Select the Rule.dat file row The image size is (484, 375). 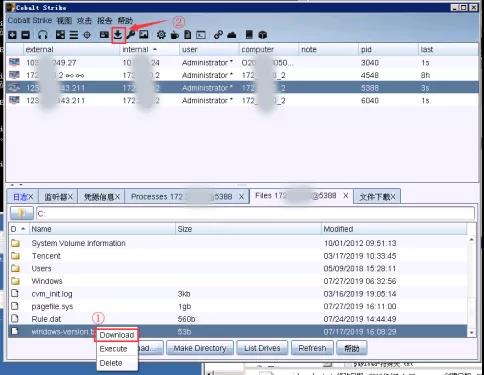[x=238, y=319]
